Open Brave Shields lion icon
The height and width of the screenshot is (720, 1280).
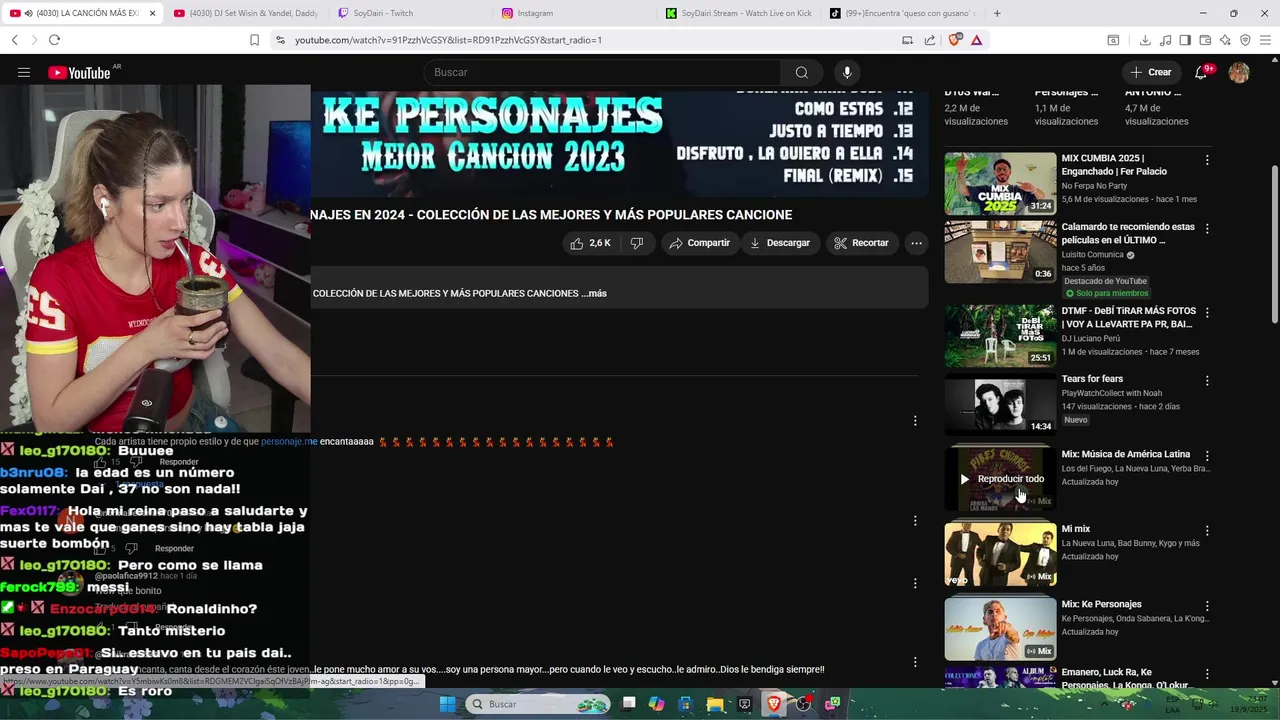[954, 40]
